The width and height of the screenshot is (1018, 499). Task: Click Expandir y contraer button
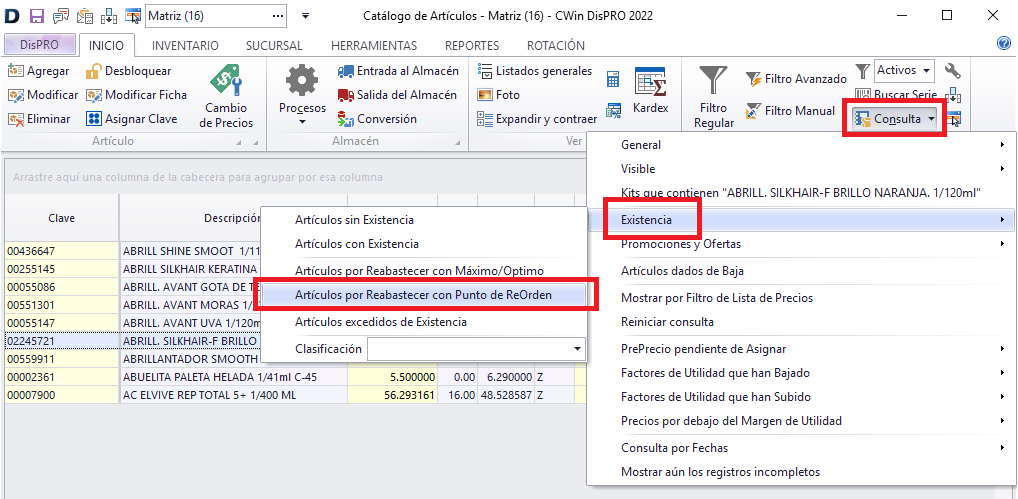[537, 119]
